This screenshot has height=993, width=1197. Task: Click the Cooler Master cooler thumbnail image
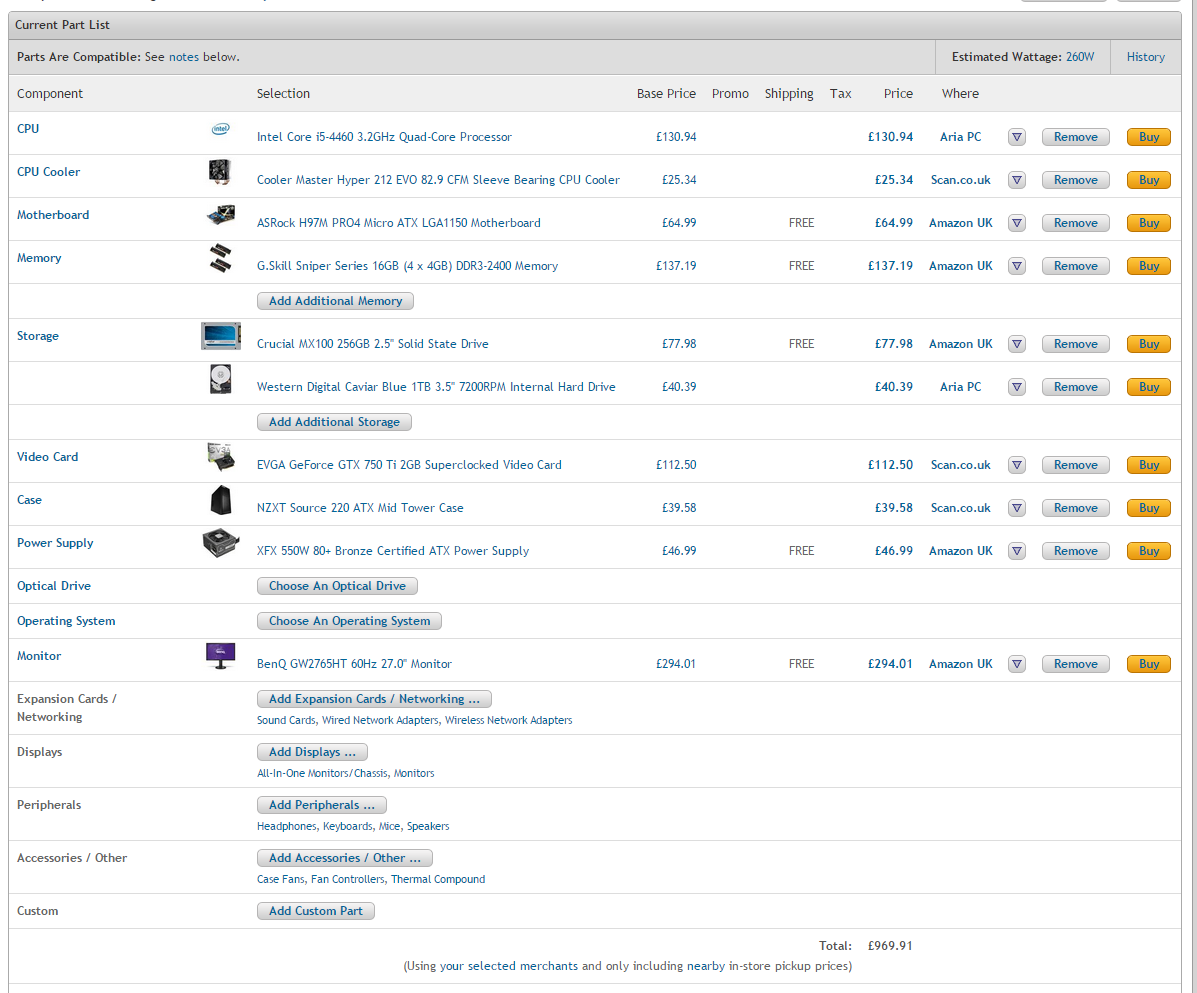tap(220, 172)
